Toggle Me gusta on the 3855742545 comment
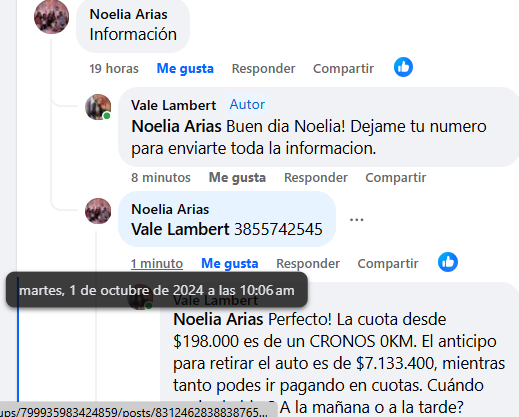The height and width of the screenshot is (417, 519). 229,263
